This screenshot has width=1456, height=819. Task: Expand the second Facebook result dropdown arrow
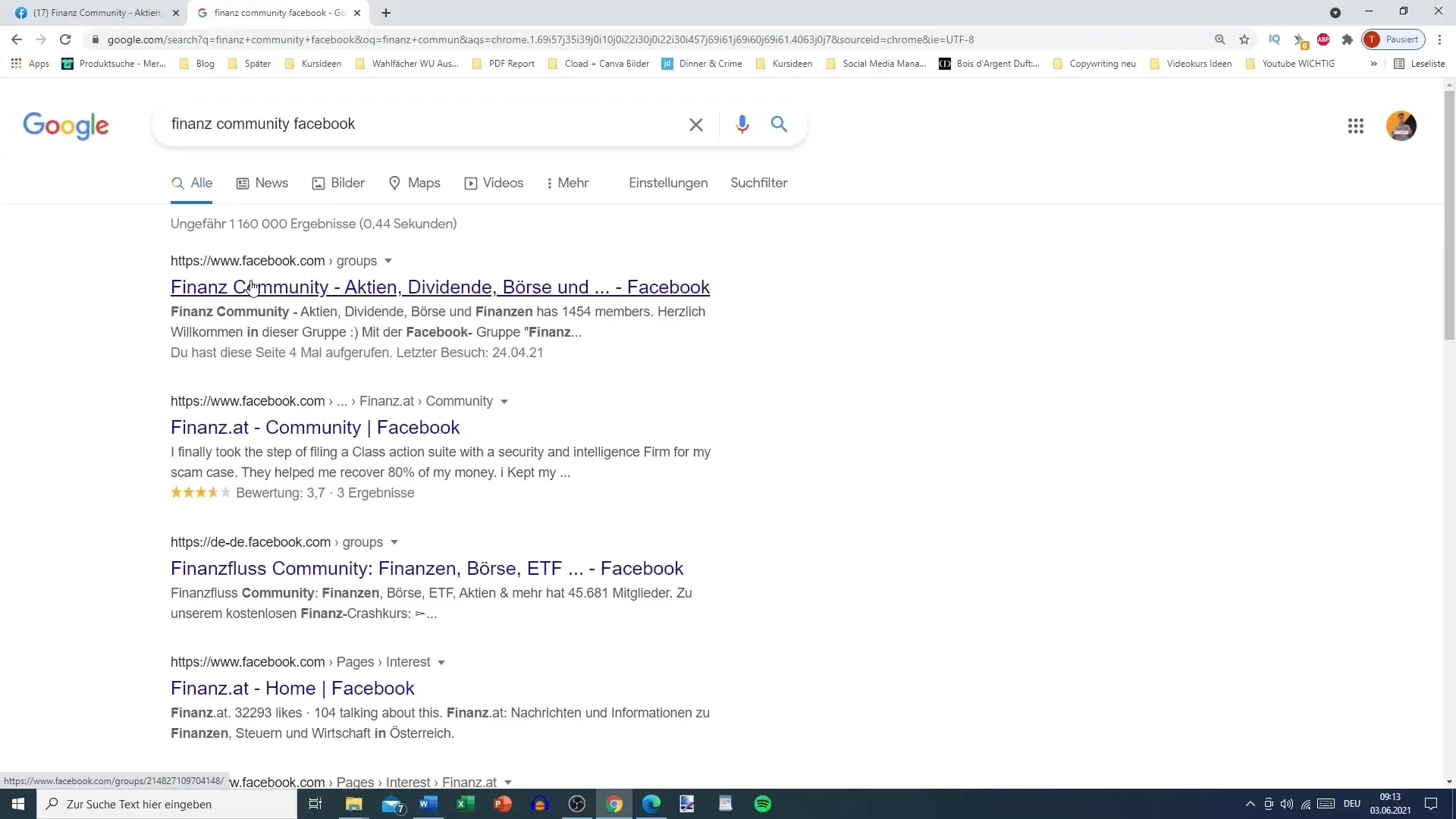(505, 402)
